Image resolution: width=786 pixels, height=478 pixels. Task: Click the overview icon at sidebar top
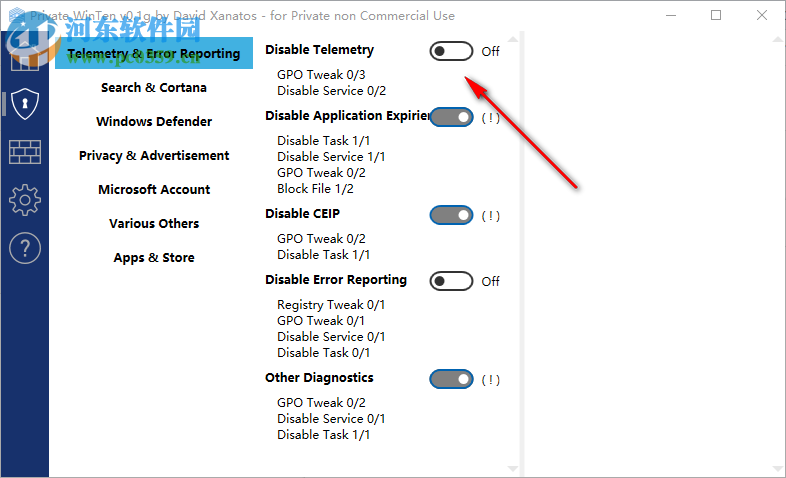coord(24,56)
